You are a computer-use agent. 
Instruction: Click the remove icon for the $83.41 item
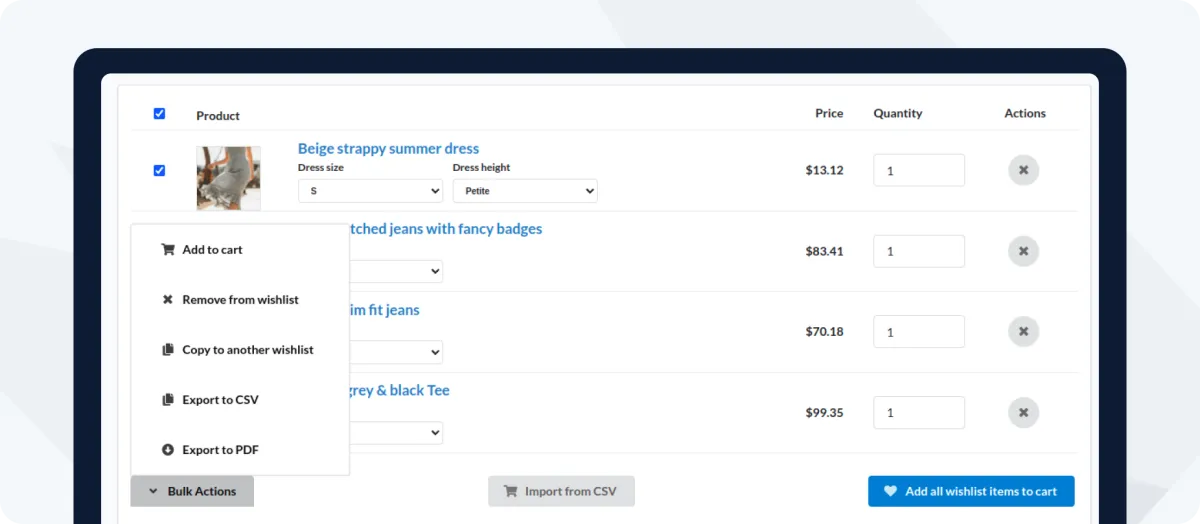pos(1023,251)
